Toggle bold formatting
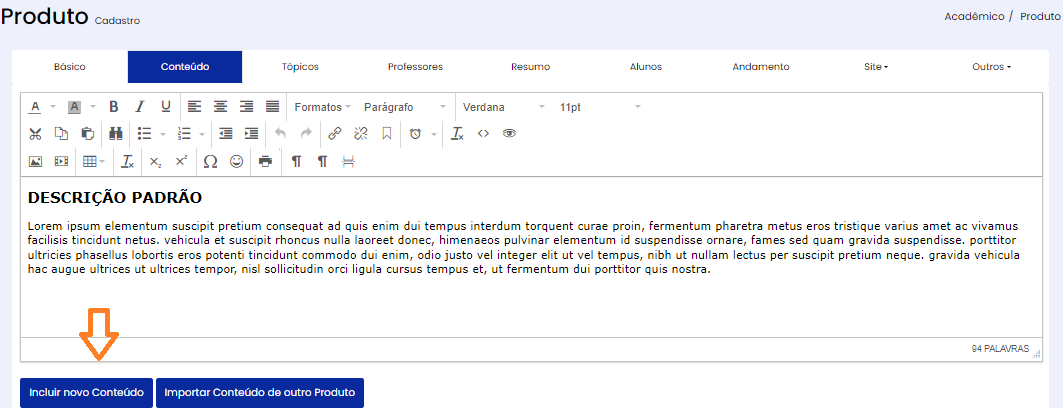Viewport: 1063px width, 408px height. [114, 106]
